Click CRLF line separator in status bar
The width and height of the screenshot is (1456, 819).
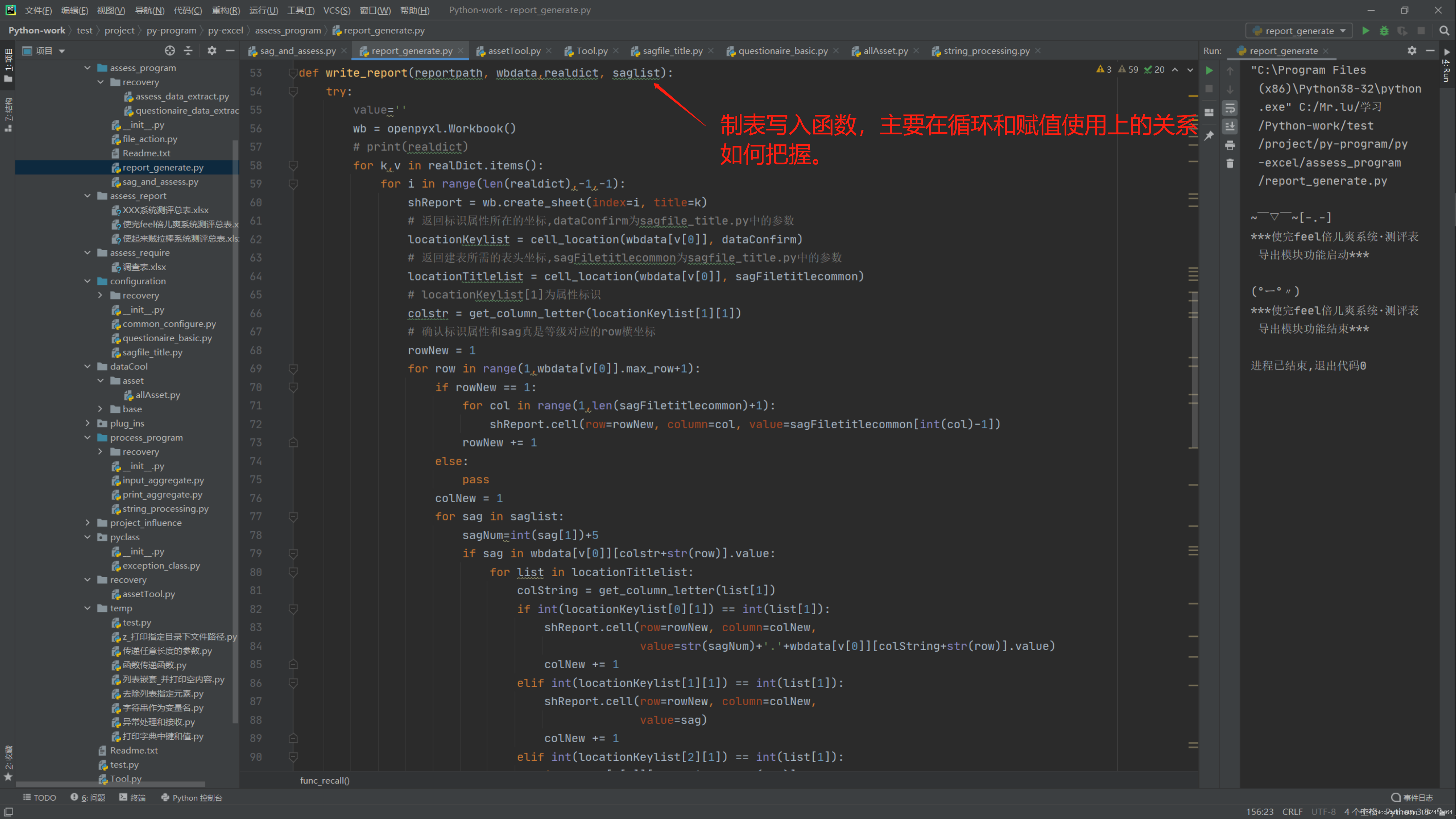(x=1292, y=812)
